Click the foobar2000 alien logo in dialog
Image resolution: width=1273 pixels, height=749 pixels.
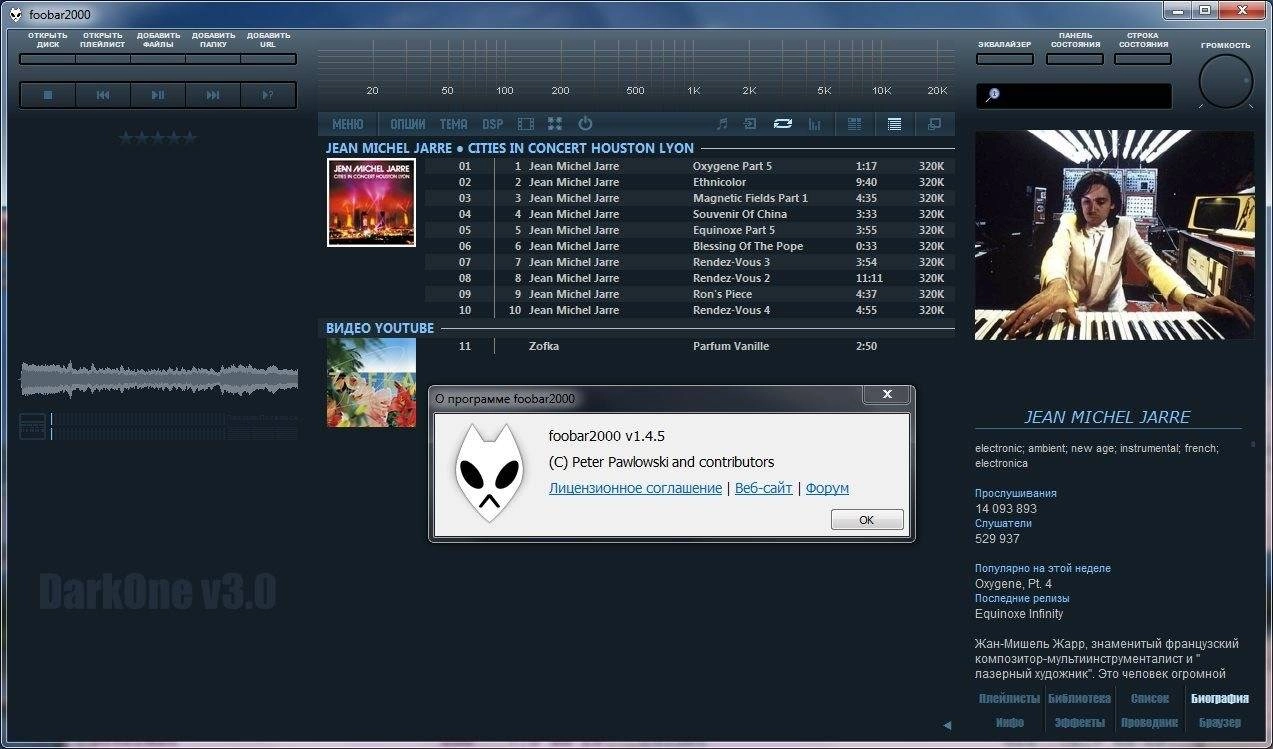[489, 472]
